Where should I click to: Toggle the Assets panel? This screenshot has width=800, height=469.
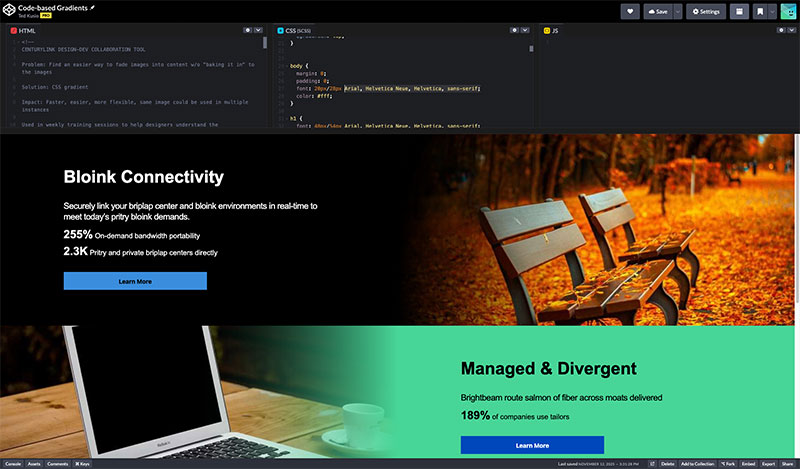(34, 464)
